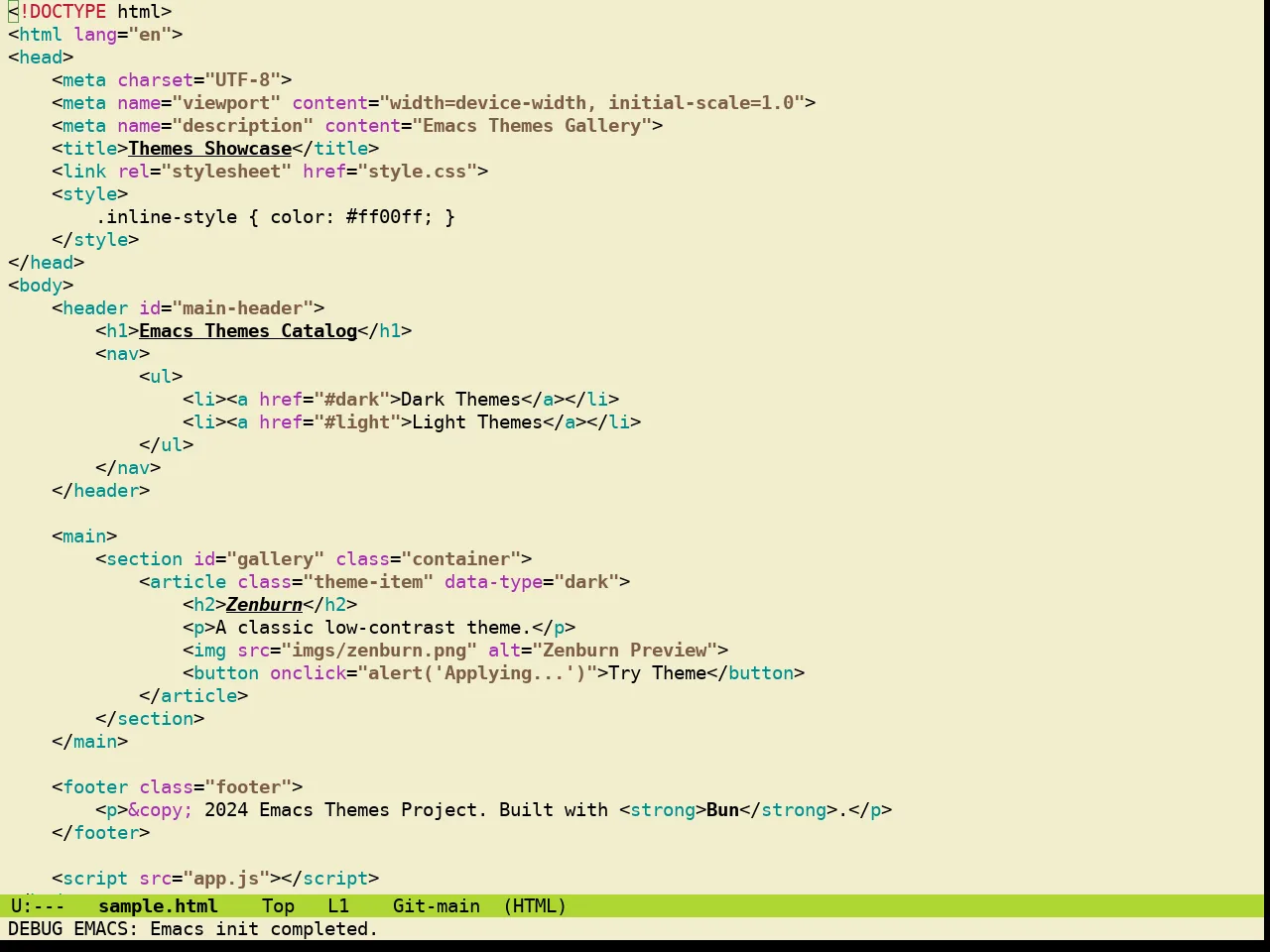Screen dimensions: 1270x952
Task: Click the echo area message 'Emacs init completed.'
Action: point(264,929)
